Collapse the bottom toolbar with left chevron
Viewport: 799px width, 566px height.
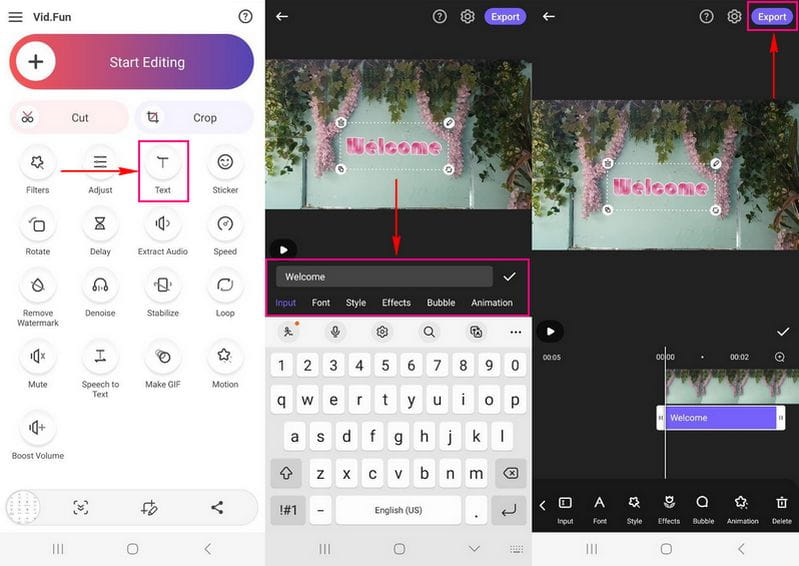click(542, 505)
